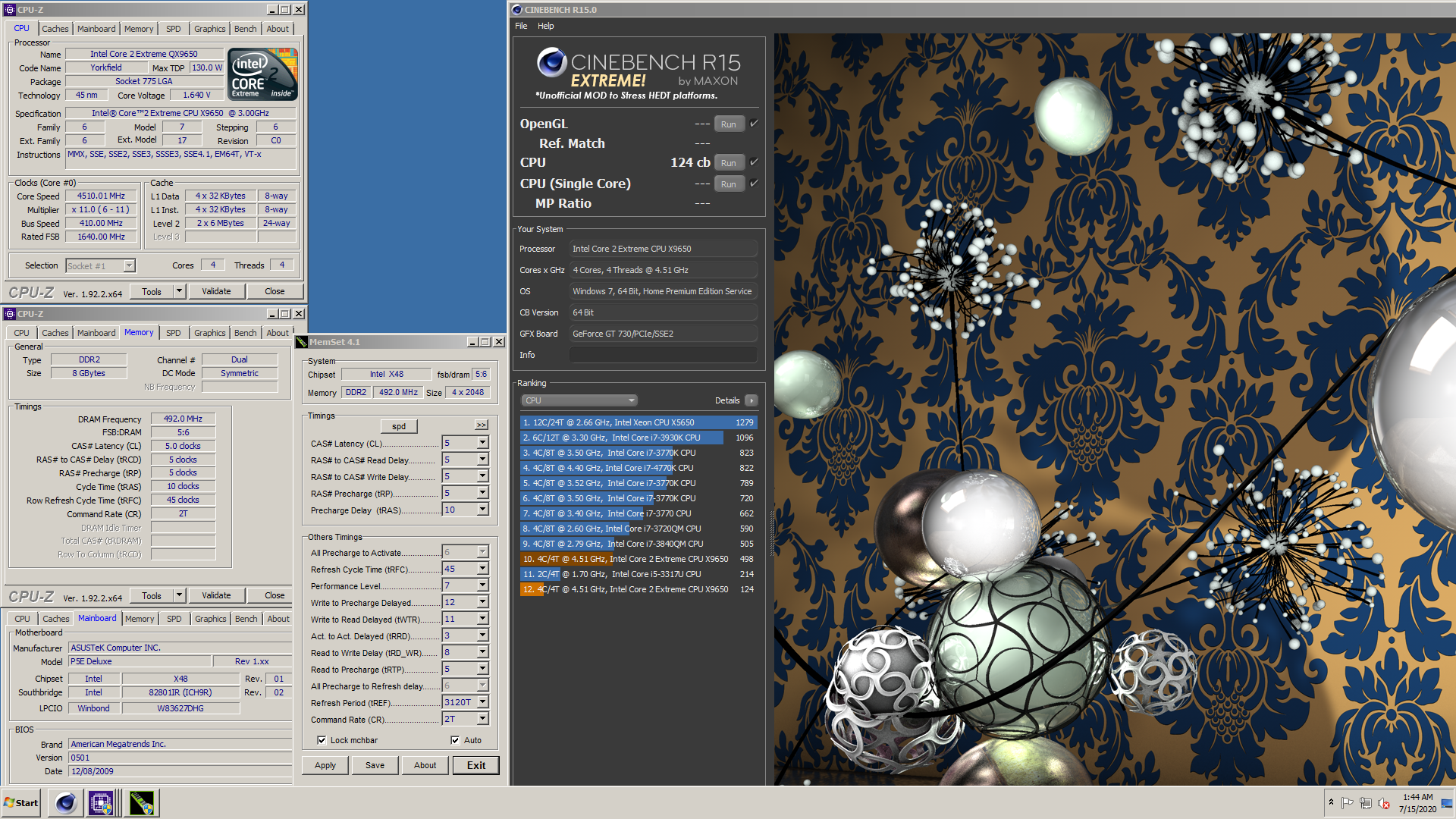Open muted volume speaker tray icon
1456x819 pixels.
click(1383, 802)
